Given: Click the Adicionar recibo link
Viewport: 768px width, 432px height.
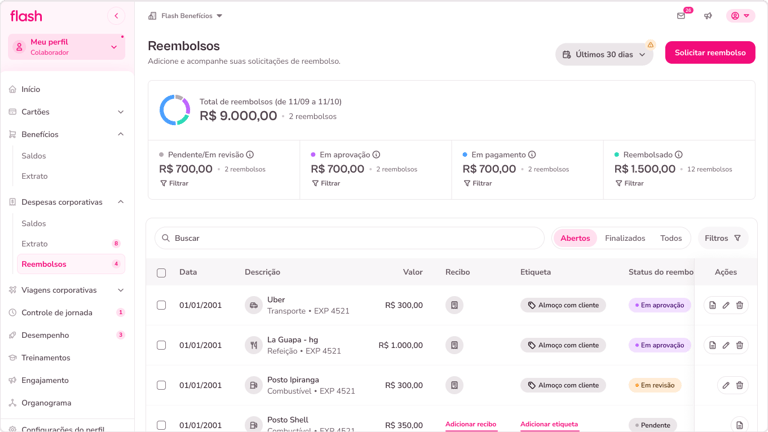Looking at the screenshot, I should coord(471,424).
